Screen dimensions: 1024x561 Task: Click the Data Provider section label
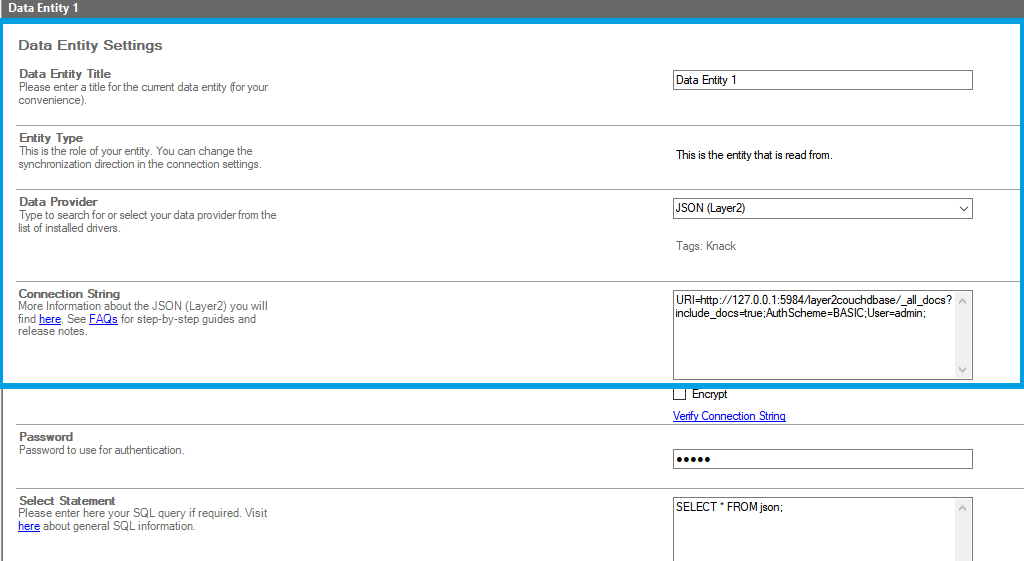click(58, 202)
